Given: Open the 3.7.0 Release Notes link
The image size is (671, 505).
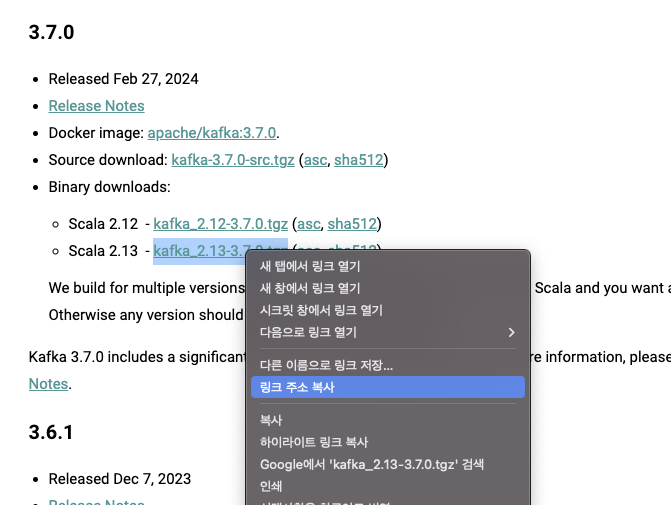Looking at the screenshot, I should [x=96, y=106].
